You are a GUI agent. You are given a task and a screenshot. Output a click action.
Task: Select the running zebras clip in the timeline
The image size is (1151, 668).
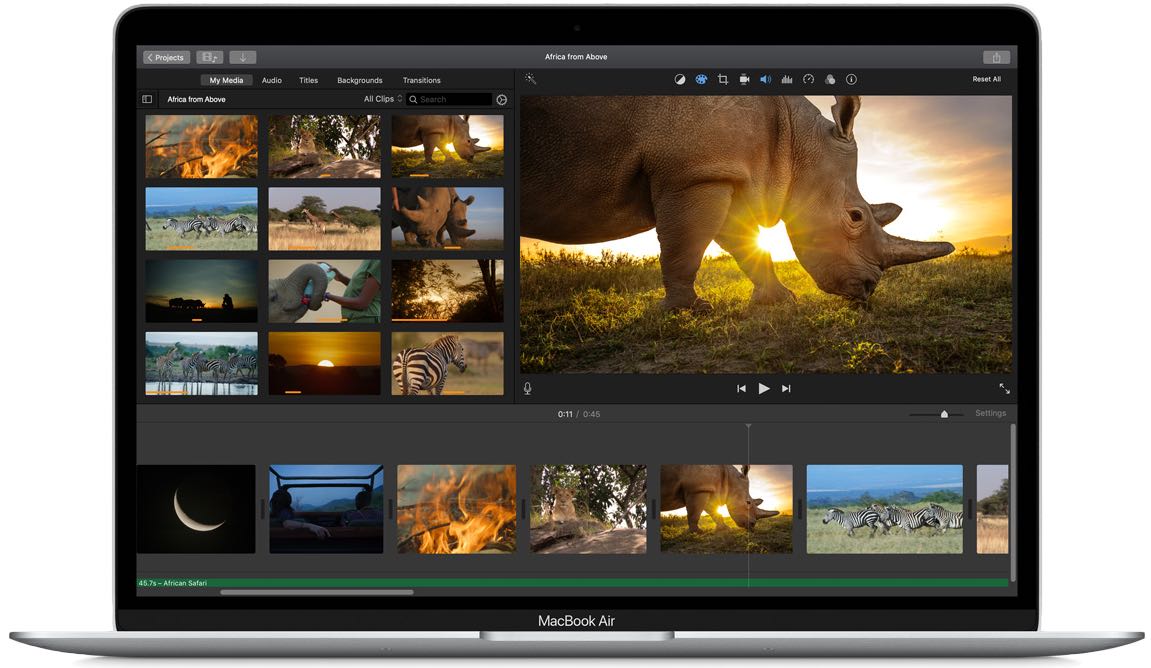[885, 509]
